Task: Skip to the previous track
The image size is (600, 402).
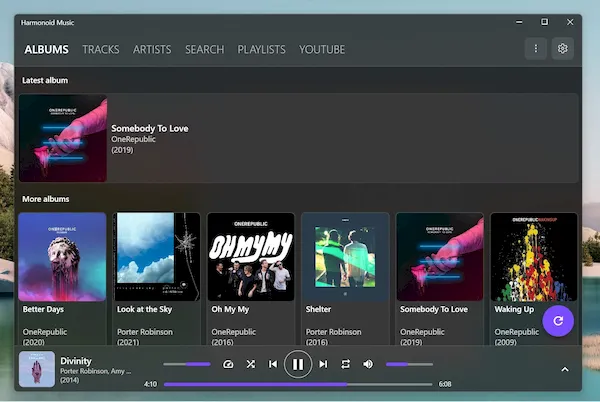Action: point(273,364)
